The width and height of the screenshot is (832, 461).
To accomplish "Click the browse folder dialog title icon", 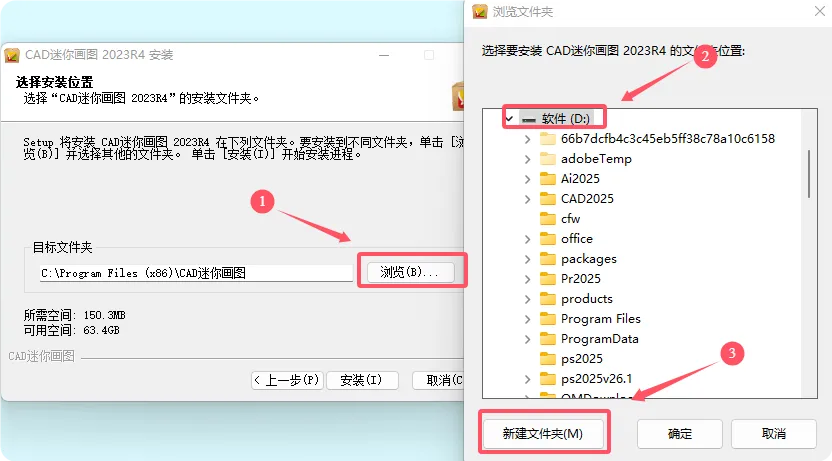I will click(x=480, y=11).
